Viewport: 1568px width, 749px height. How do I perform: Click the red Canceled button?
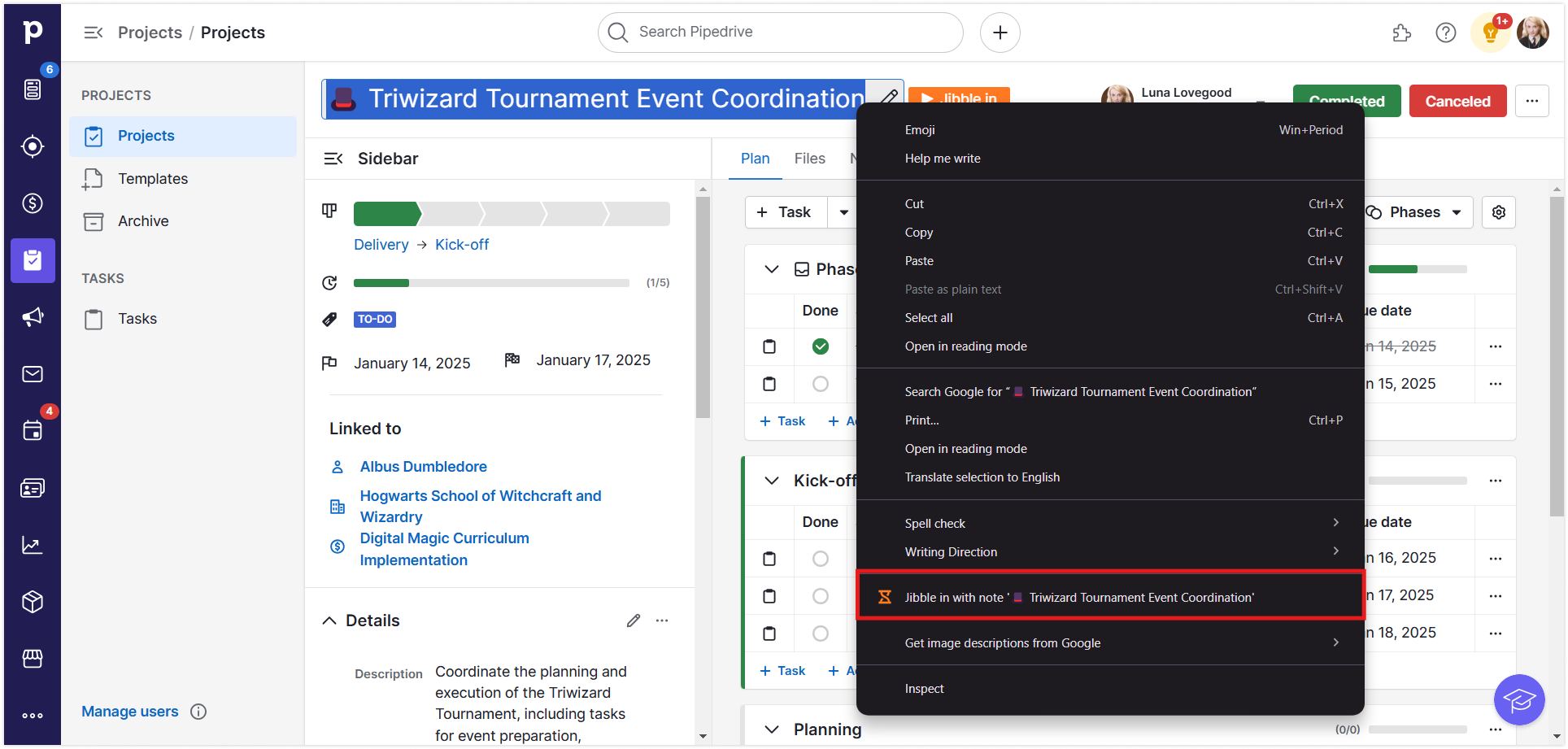1457,101
